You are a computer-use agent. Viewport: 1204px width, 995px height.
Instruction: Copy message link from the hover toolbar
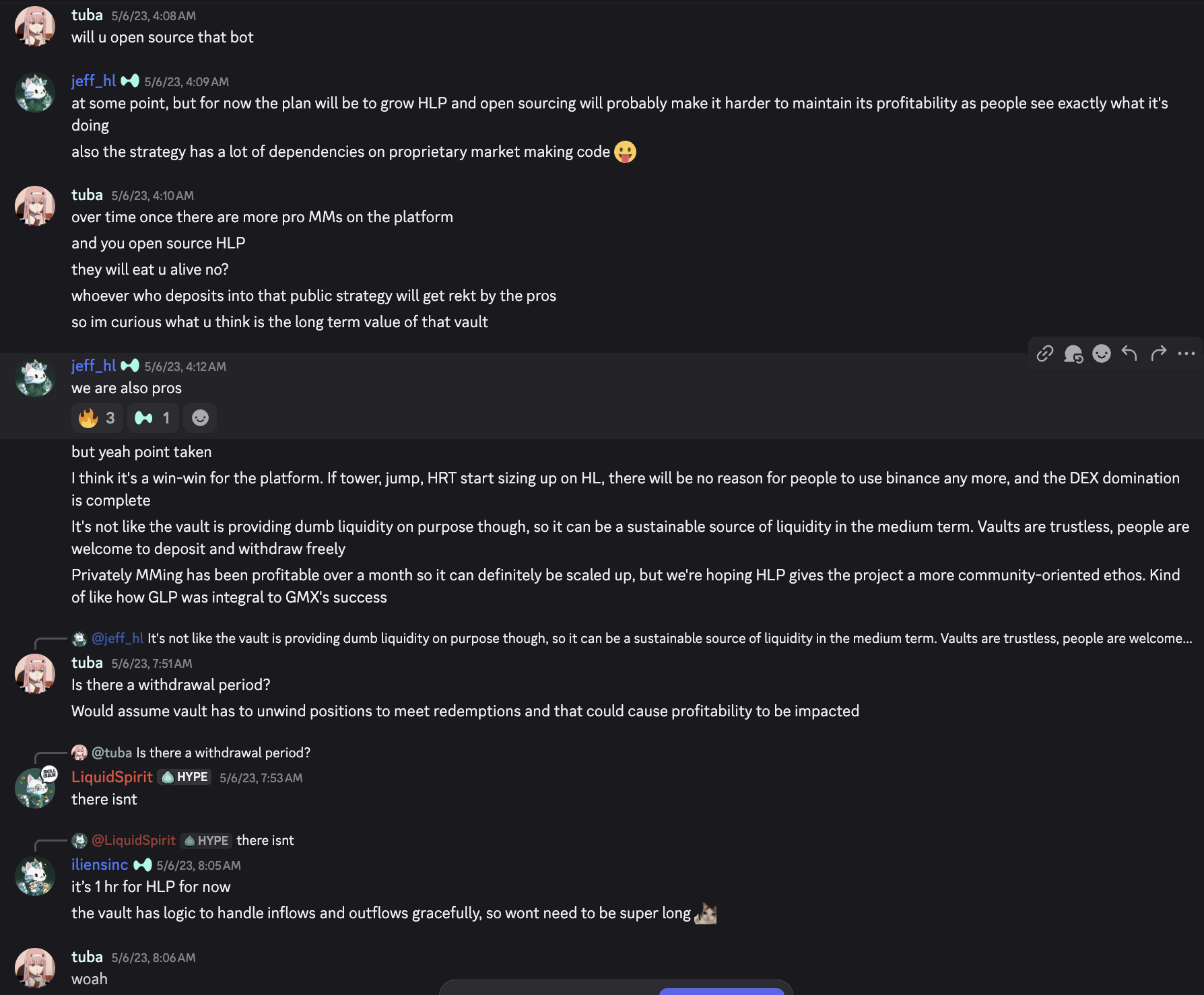pyautogui.click(x=1044, y=353)
